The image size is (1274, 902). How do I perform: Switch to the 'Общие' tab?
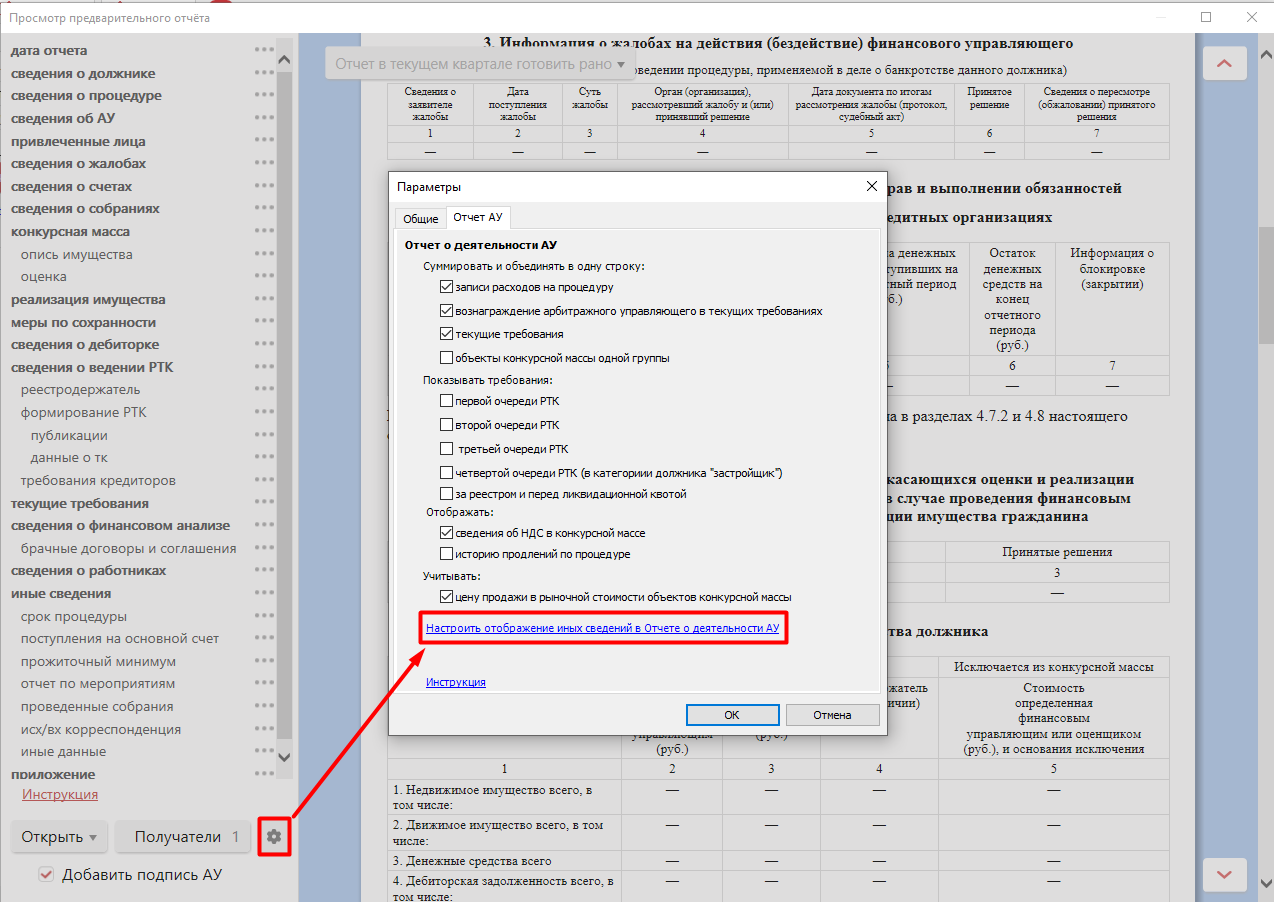(x=420, y=218)
